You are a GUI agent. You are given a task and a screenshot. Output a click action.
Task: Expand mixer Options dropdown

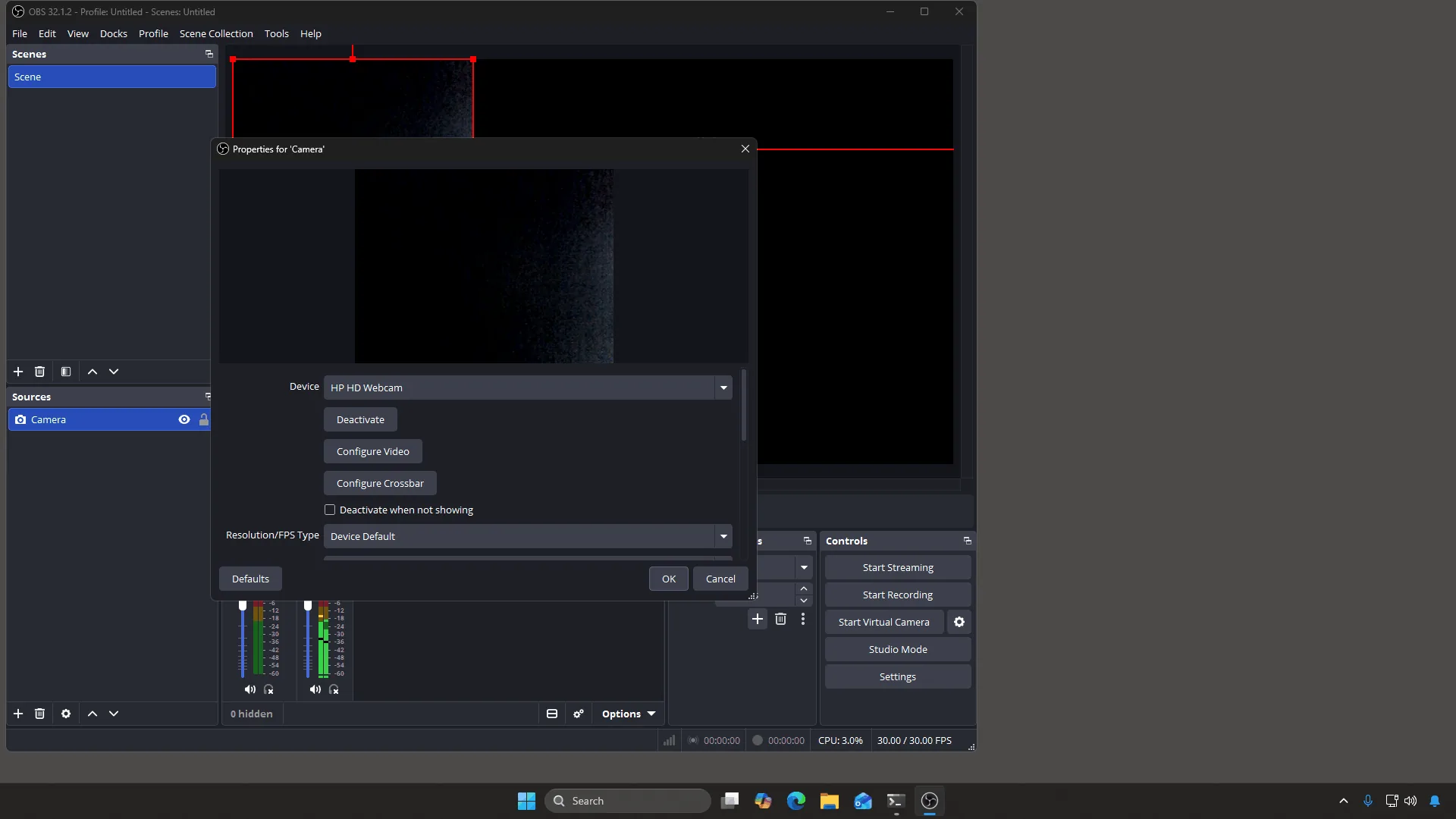(x=629, y=714)
